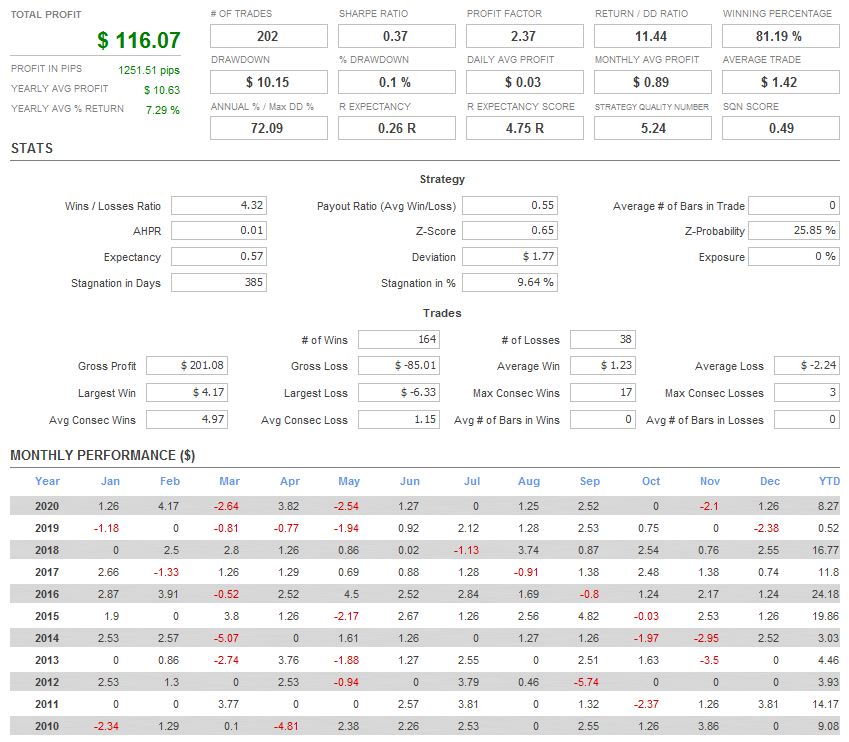The width and height of the screenshot is (849, 742).
Task: Select the 2016 year row label
Action: [x=47, y=594]
